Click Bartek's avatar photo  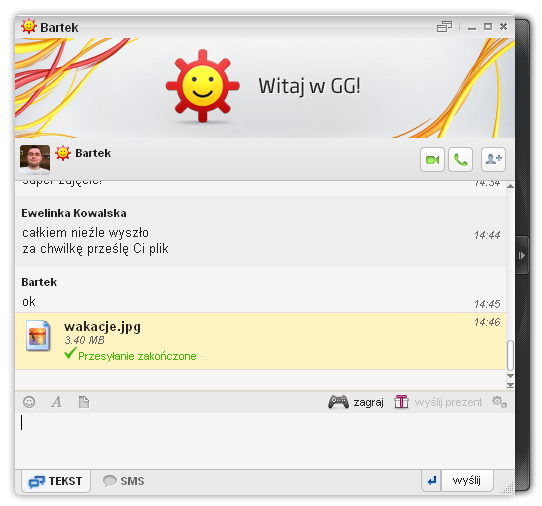point(35,160)
